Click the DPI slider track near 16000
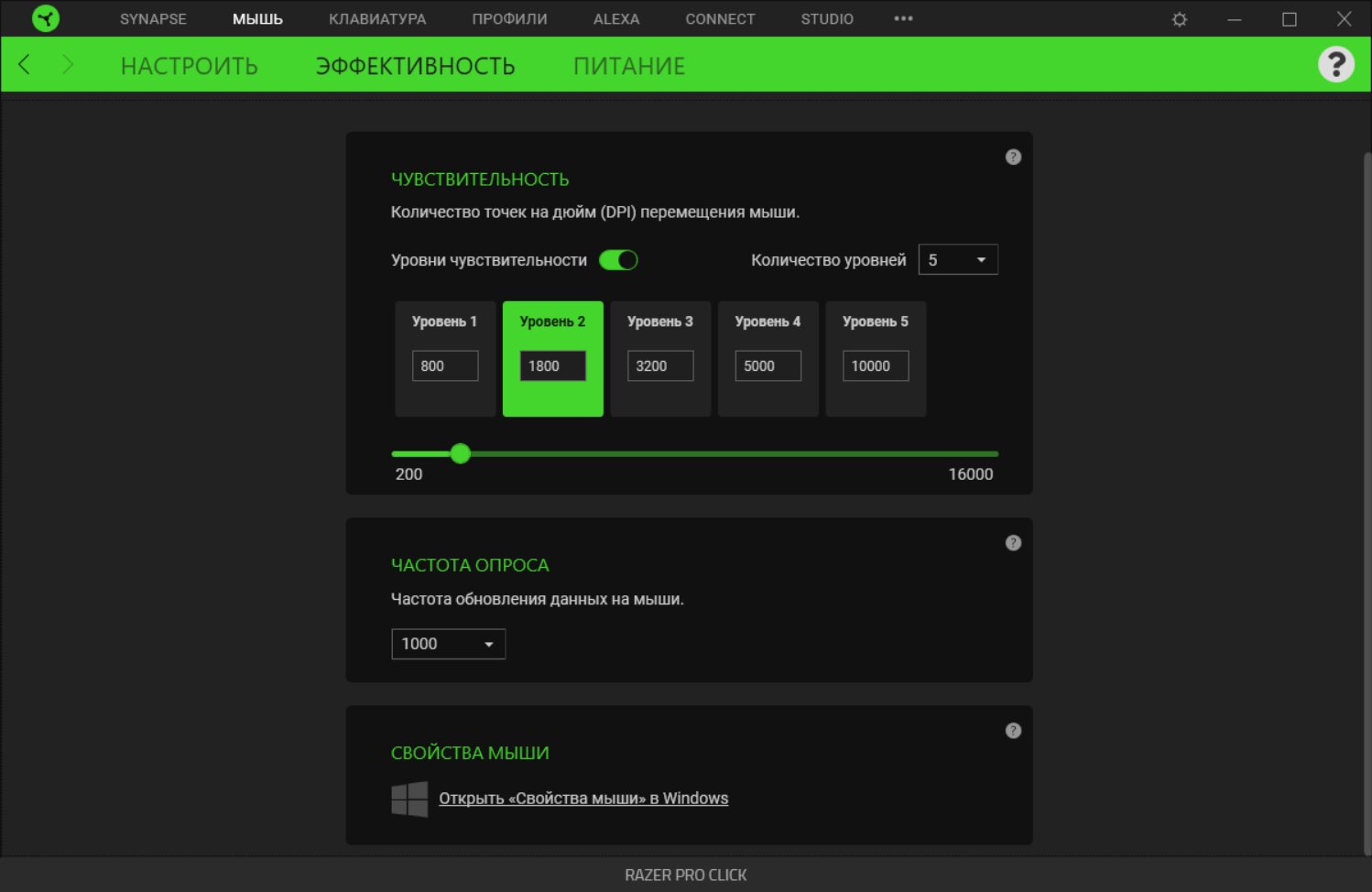1372x892 pixels. coord(992,453)
